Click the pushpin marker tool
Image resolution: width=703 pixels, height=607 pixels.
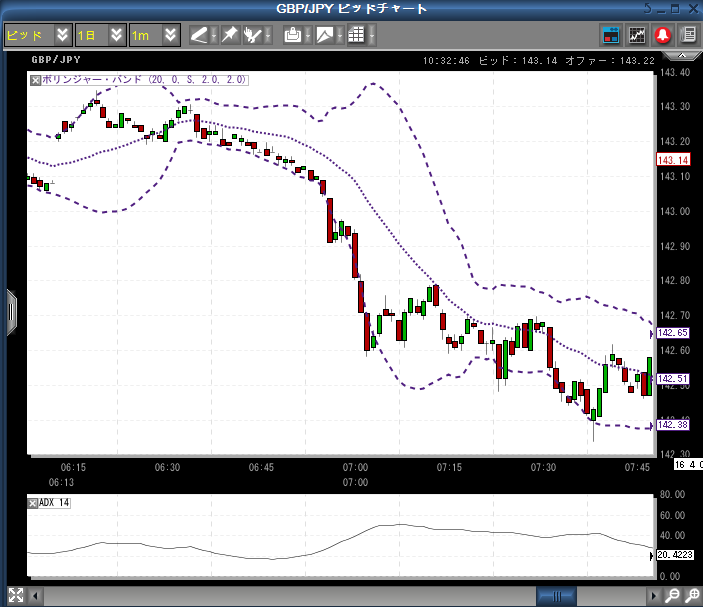229,35
